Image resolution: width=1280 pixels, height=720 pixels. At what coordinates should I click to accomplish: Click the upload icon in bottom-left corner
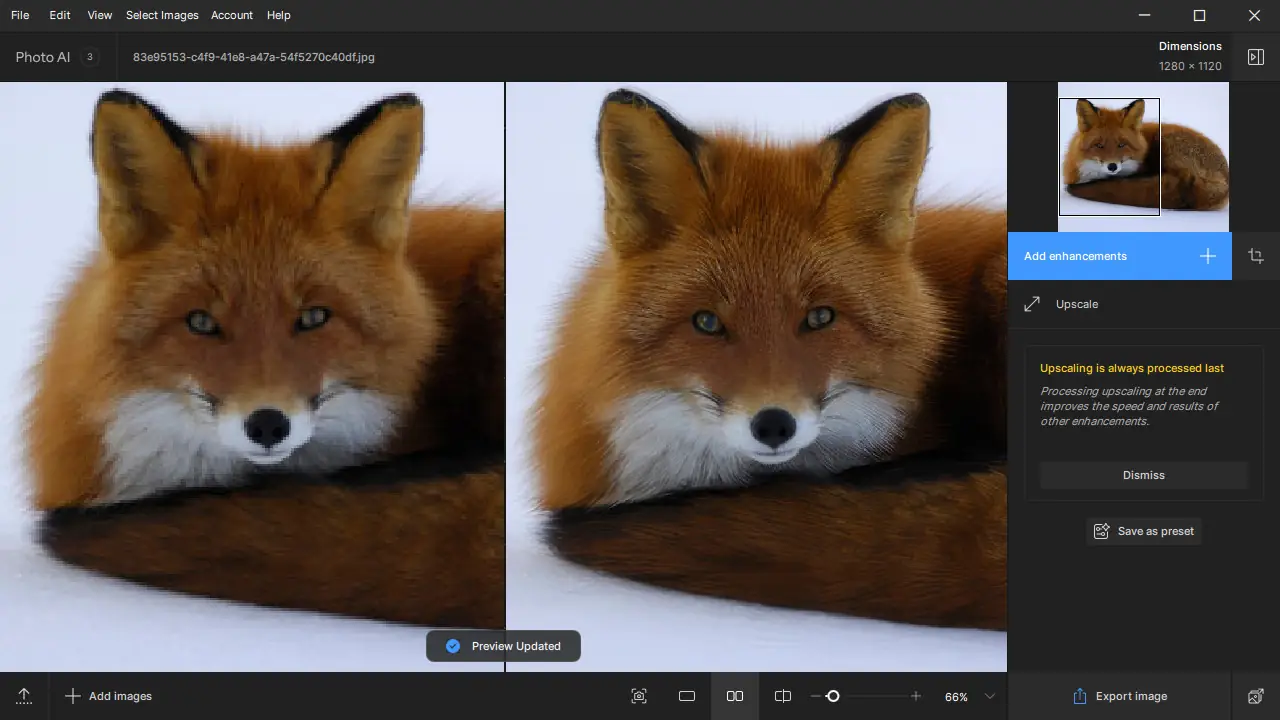24,696
